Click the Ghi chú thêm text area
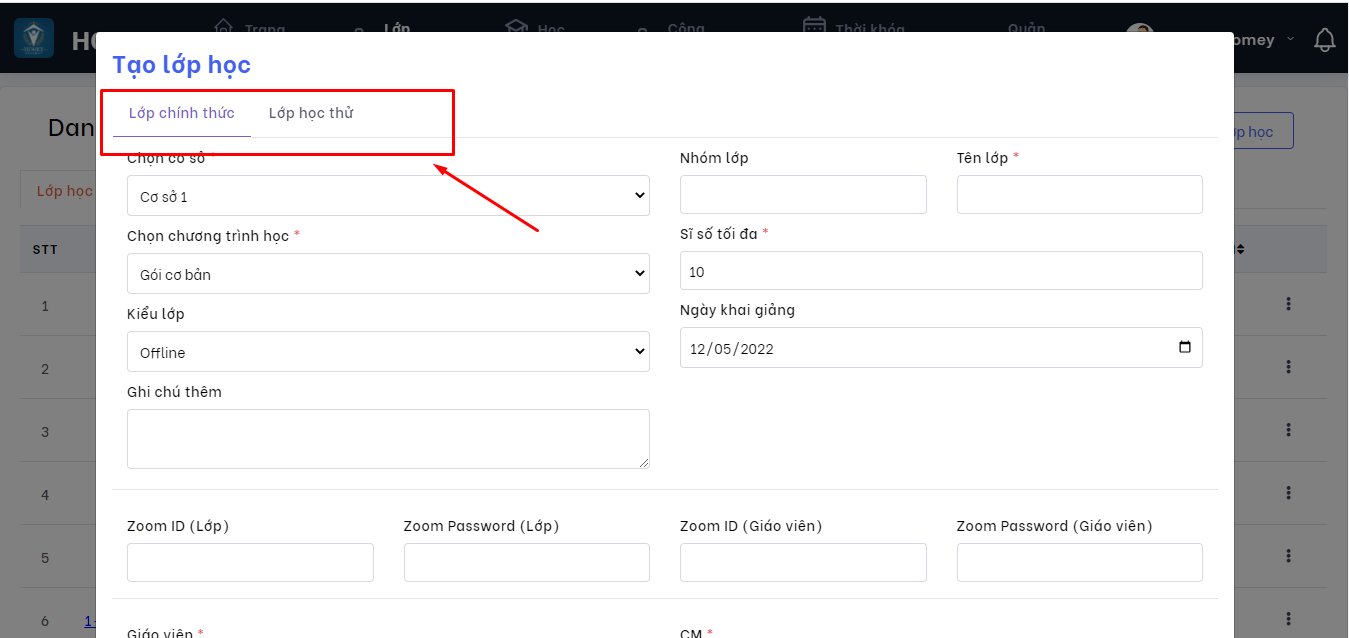Screen dimensions: 1349x638 (x=388, y=439)
